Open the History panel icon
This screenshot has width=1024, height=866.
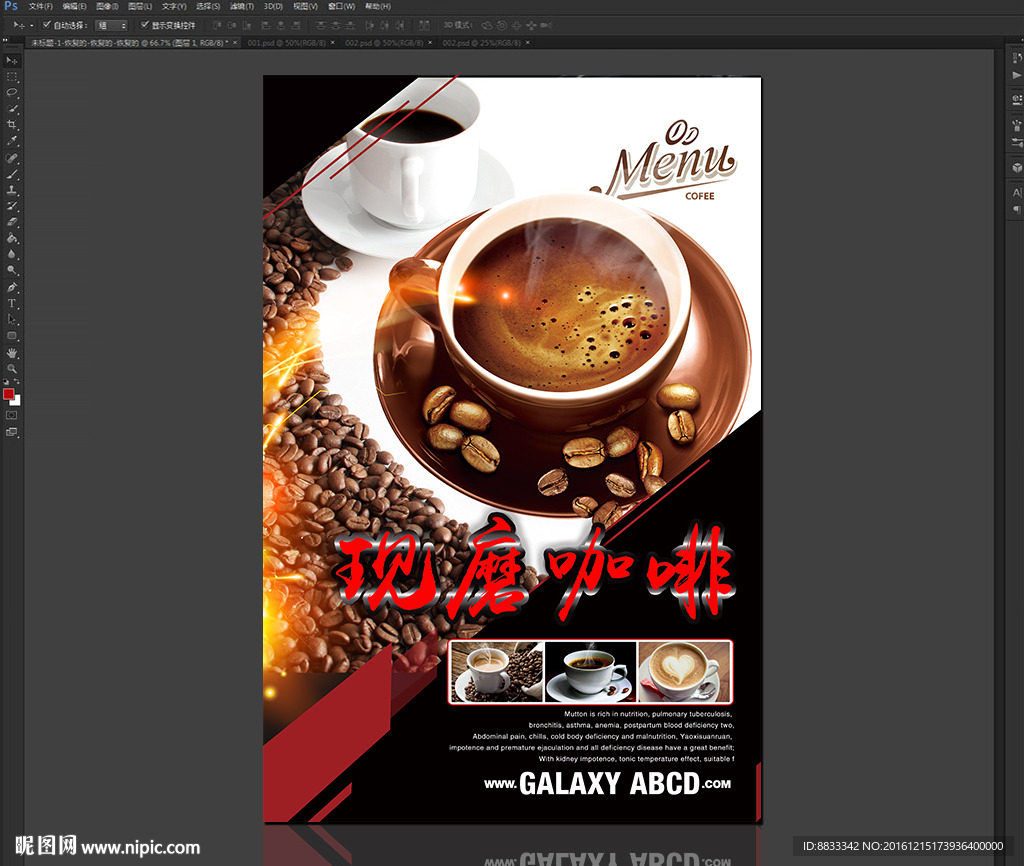click(x=1017, y=60)
